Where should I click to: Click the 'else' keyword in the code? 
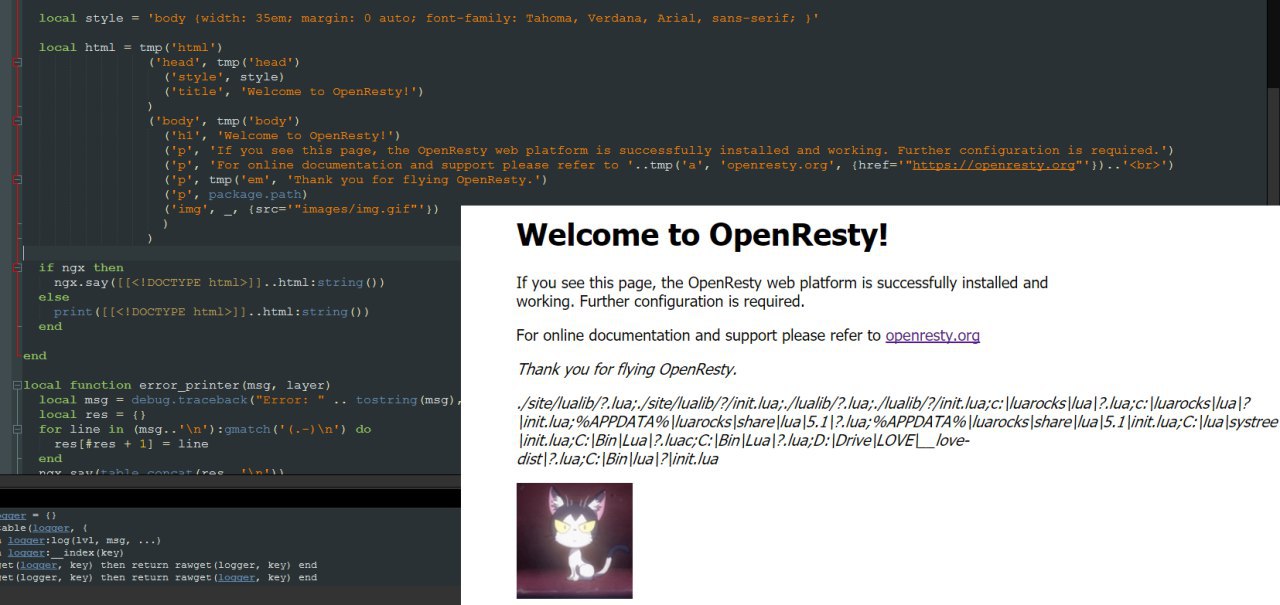(x=54, y=297)
